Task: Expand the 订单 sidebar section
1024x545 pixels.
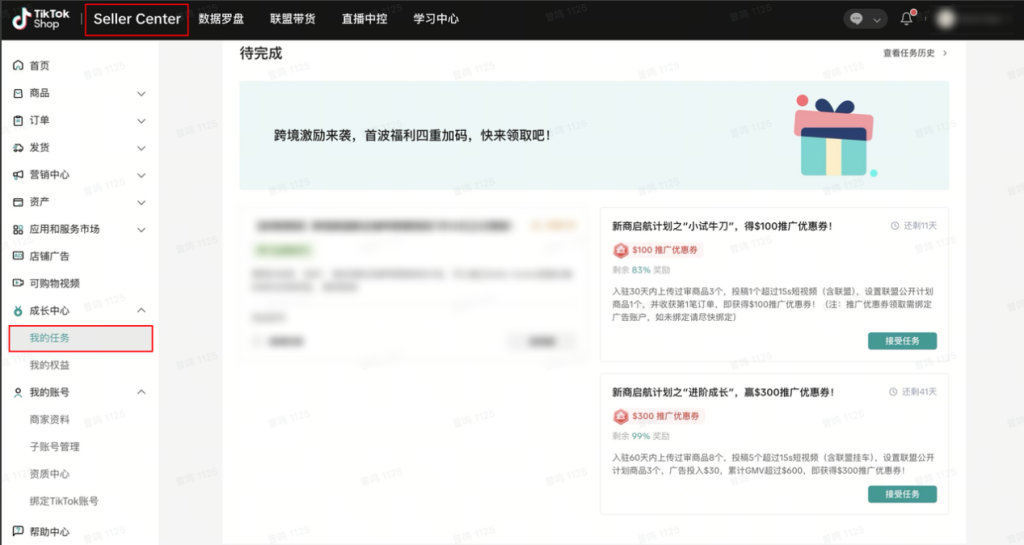Action: tap(141, 121)
